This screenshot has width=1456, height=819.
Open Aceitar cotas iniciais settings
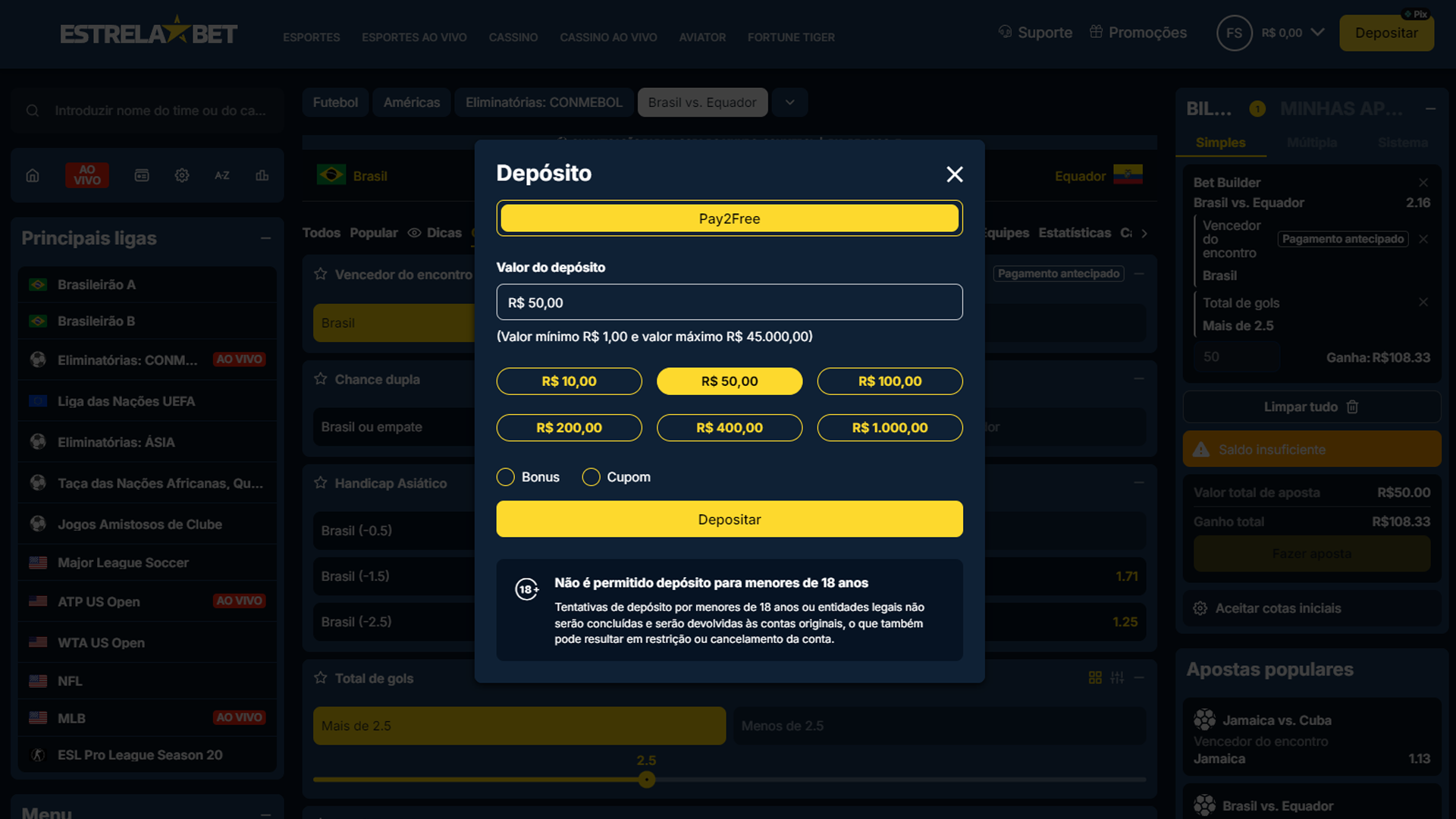pos(1311,608)
